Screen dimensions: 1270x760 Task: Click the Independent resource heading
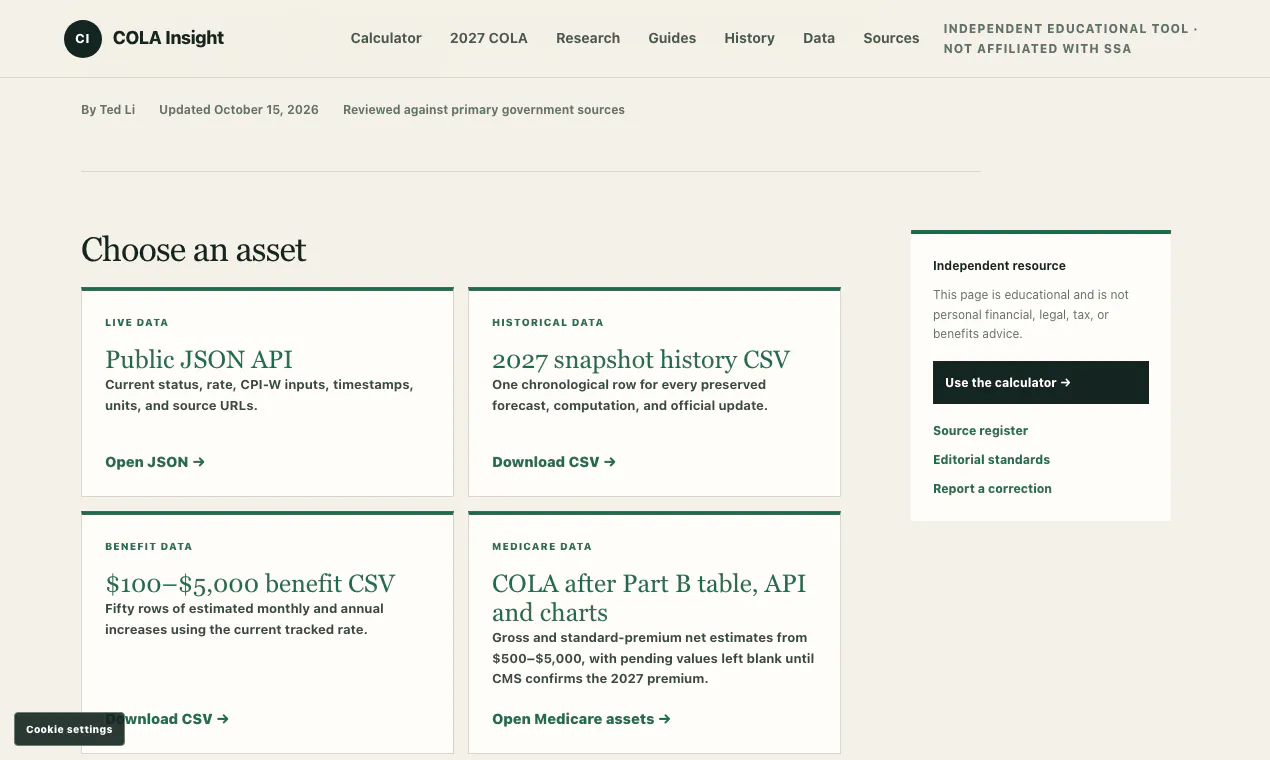tap(999, 266)
